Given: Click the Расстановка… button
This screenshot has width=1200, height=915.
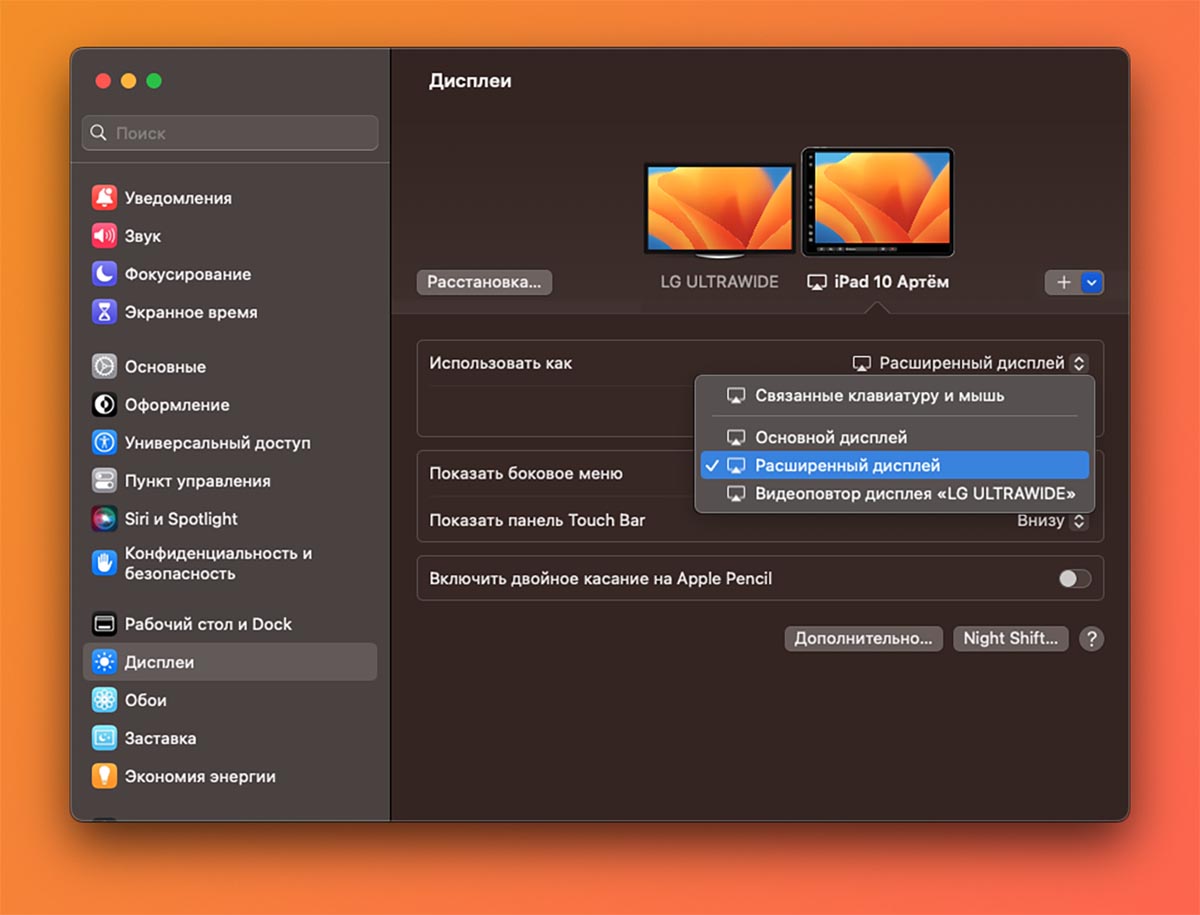Looking at the screenshot, I should pyautogui.click(x=484, y=283).
